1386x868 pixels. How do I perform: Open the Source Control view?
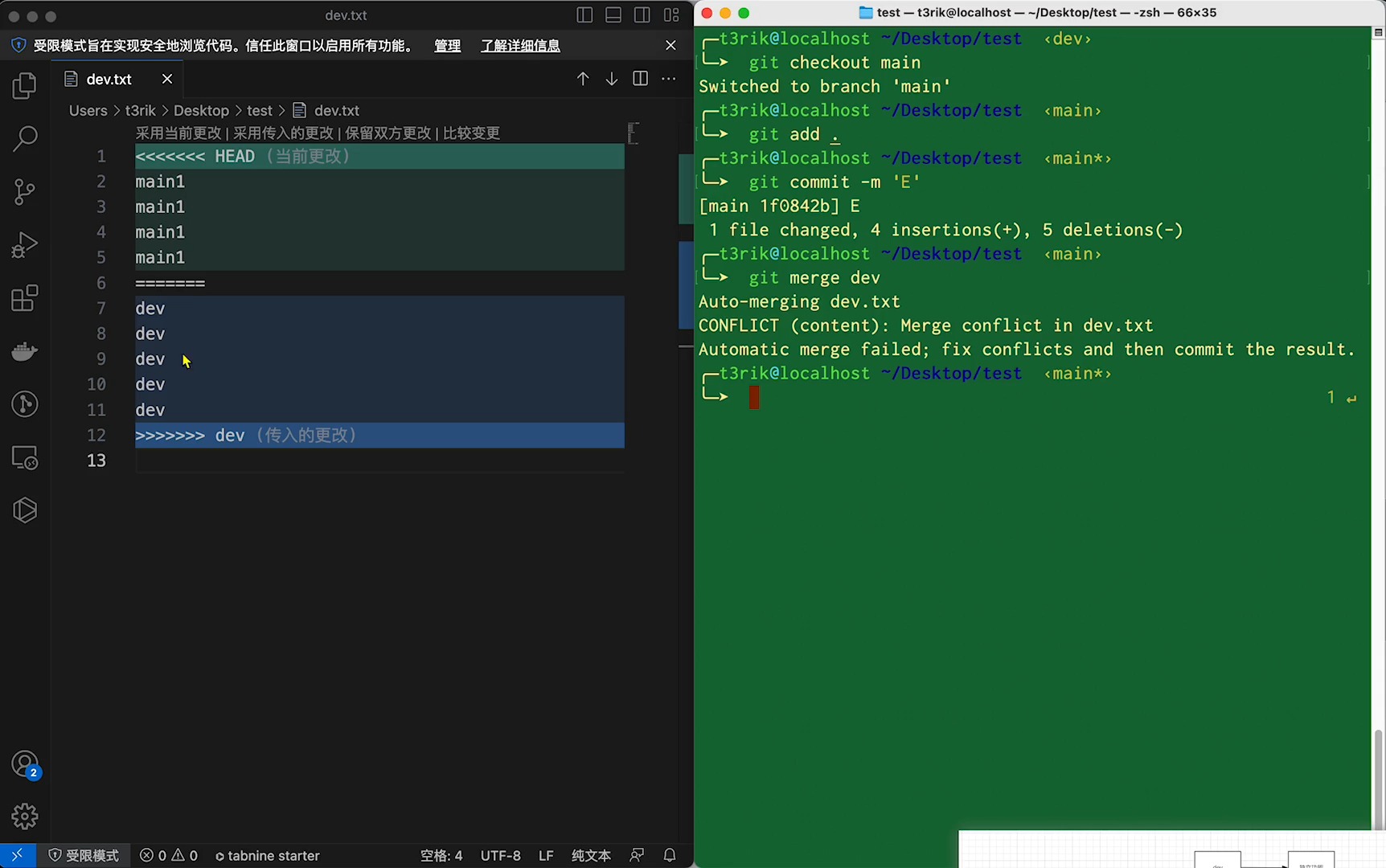pyautogui.click(x=25, y=192)
